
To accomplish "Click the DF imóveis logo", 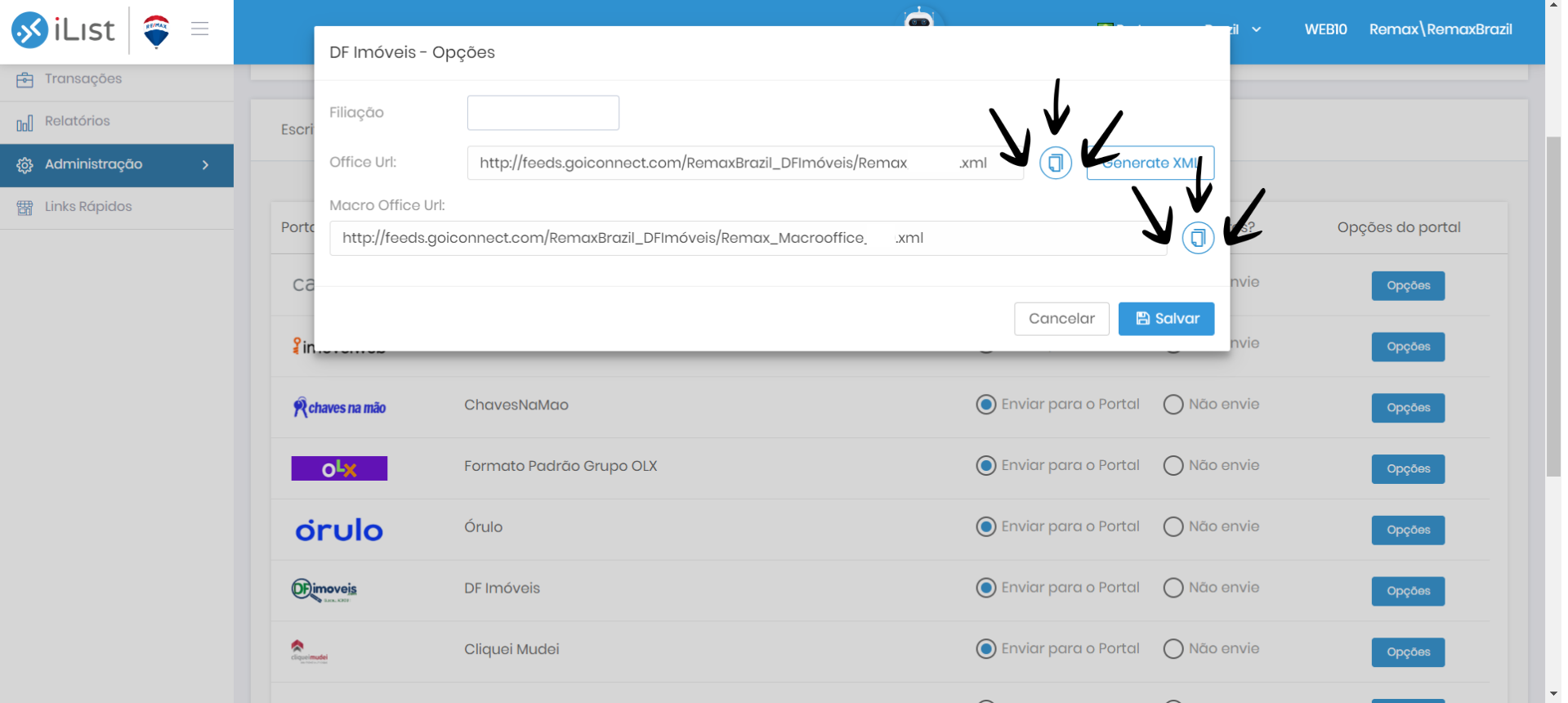I will tap(324, 590).
